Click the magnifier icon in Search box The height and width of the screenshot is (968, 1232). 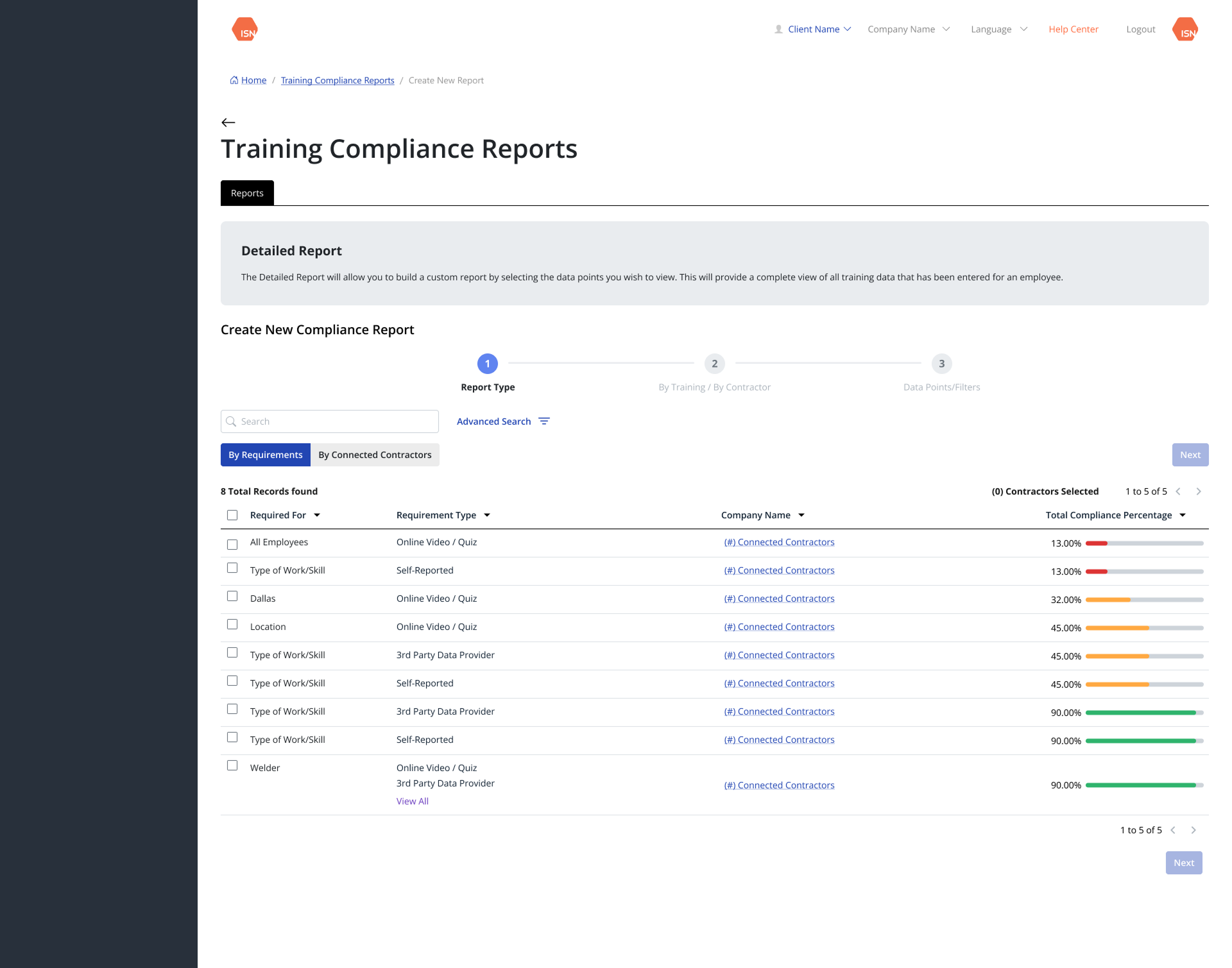click(x=231, y=421)
